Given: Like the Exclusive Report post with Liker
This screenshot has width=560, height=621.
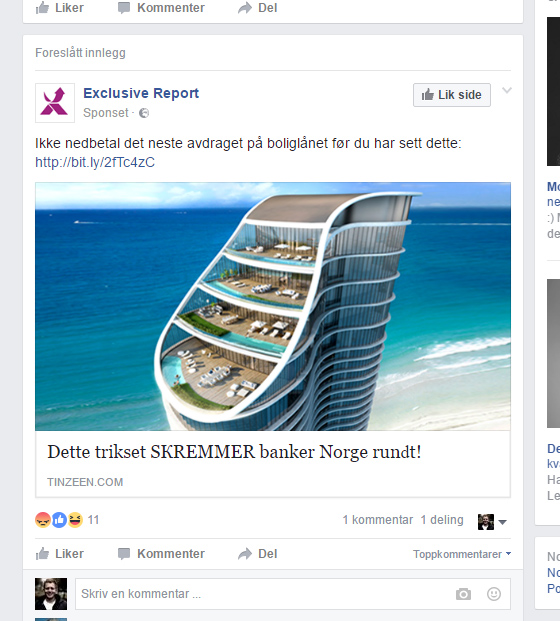Looking at the screenshot, I should click(59, 554).
